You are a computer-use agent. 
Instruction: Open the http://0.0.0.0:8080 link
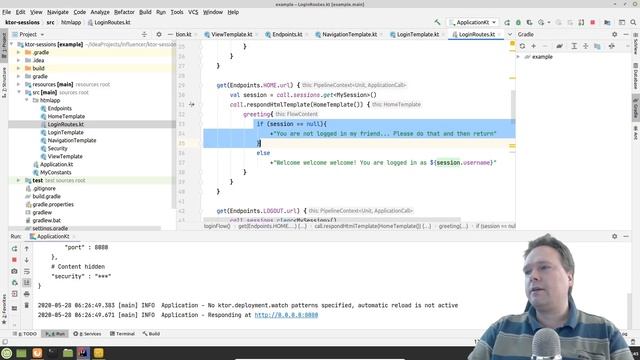(x=286, y=315)
